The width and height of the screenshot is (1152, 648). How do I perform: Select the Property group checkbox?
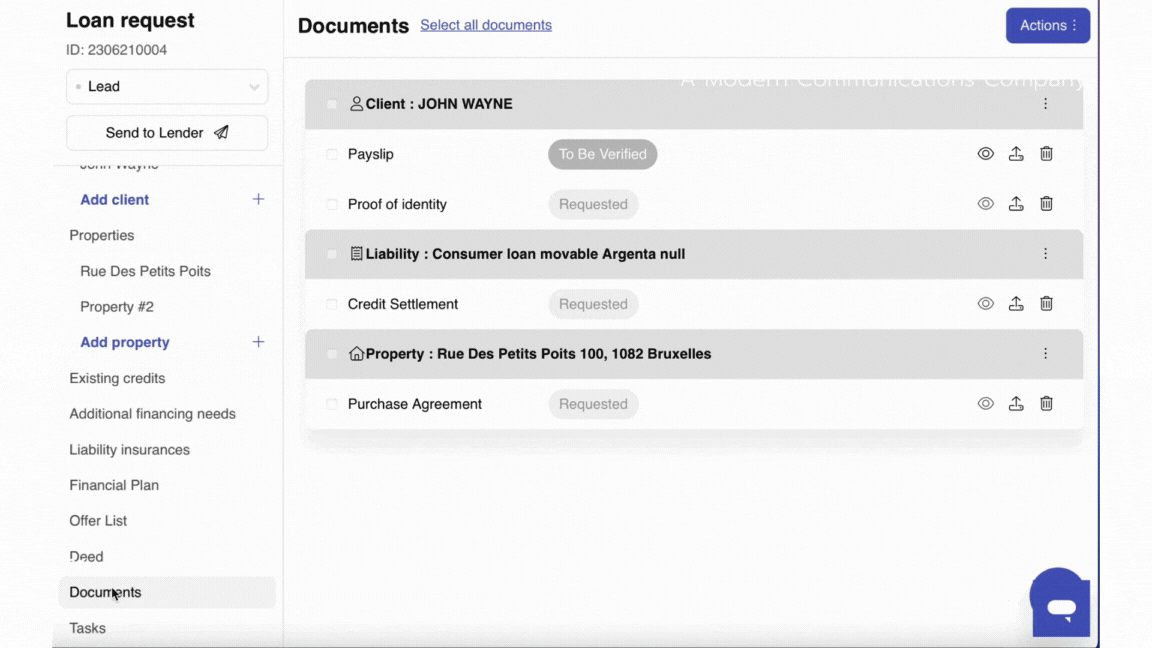[332, 354]
